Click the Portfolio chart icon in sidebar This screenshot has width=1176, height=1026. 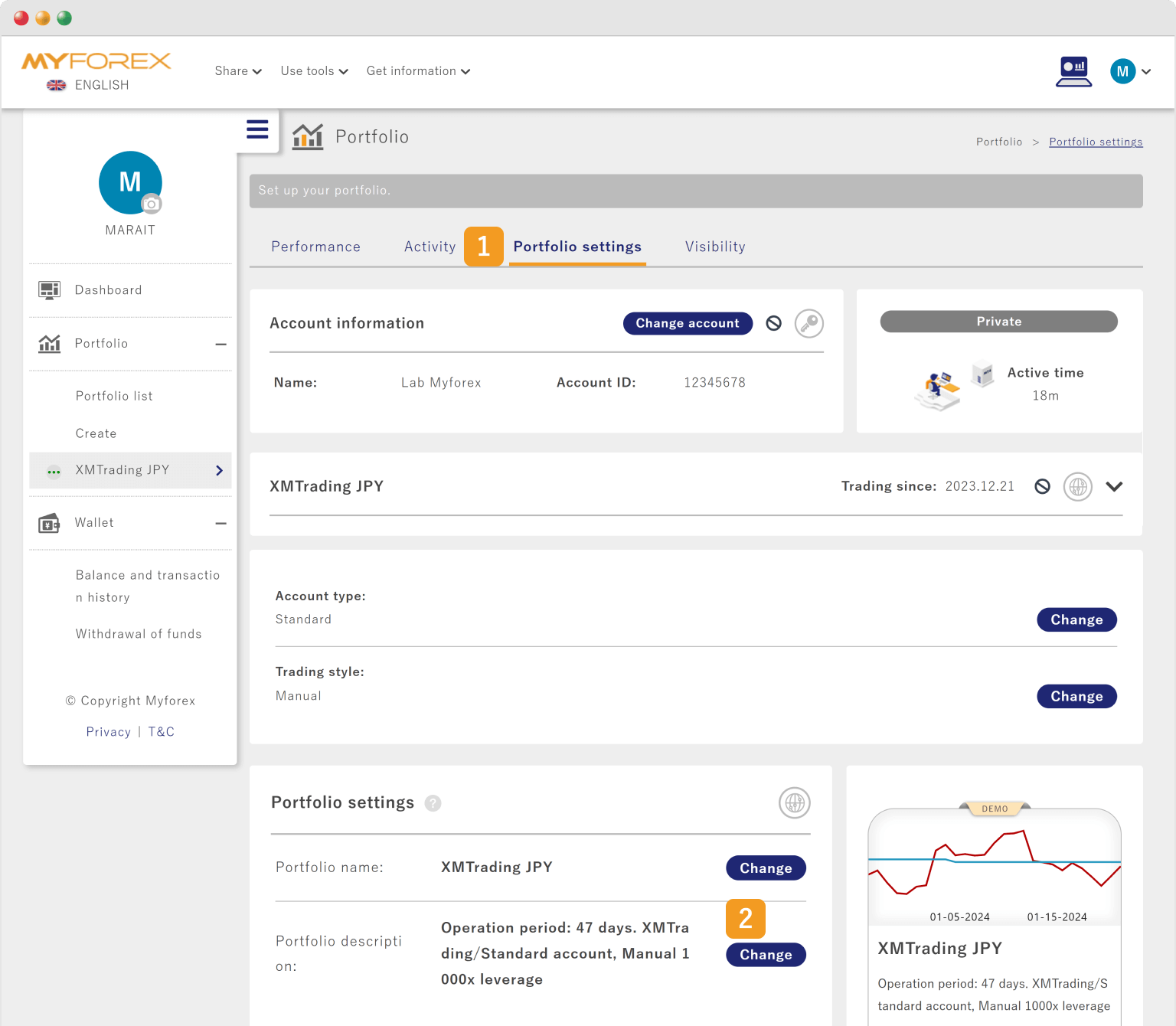tap(49, 344)
